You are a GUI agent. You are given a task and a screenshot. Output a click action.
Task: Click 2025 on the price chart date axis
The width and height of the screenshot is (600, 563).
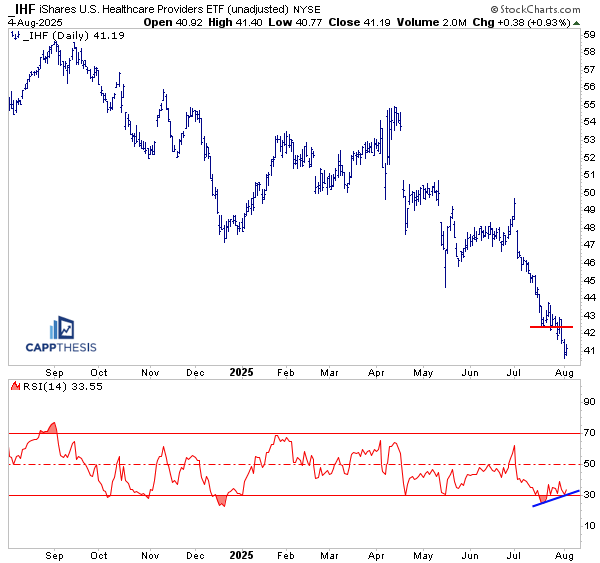241,372
